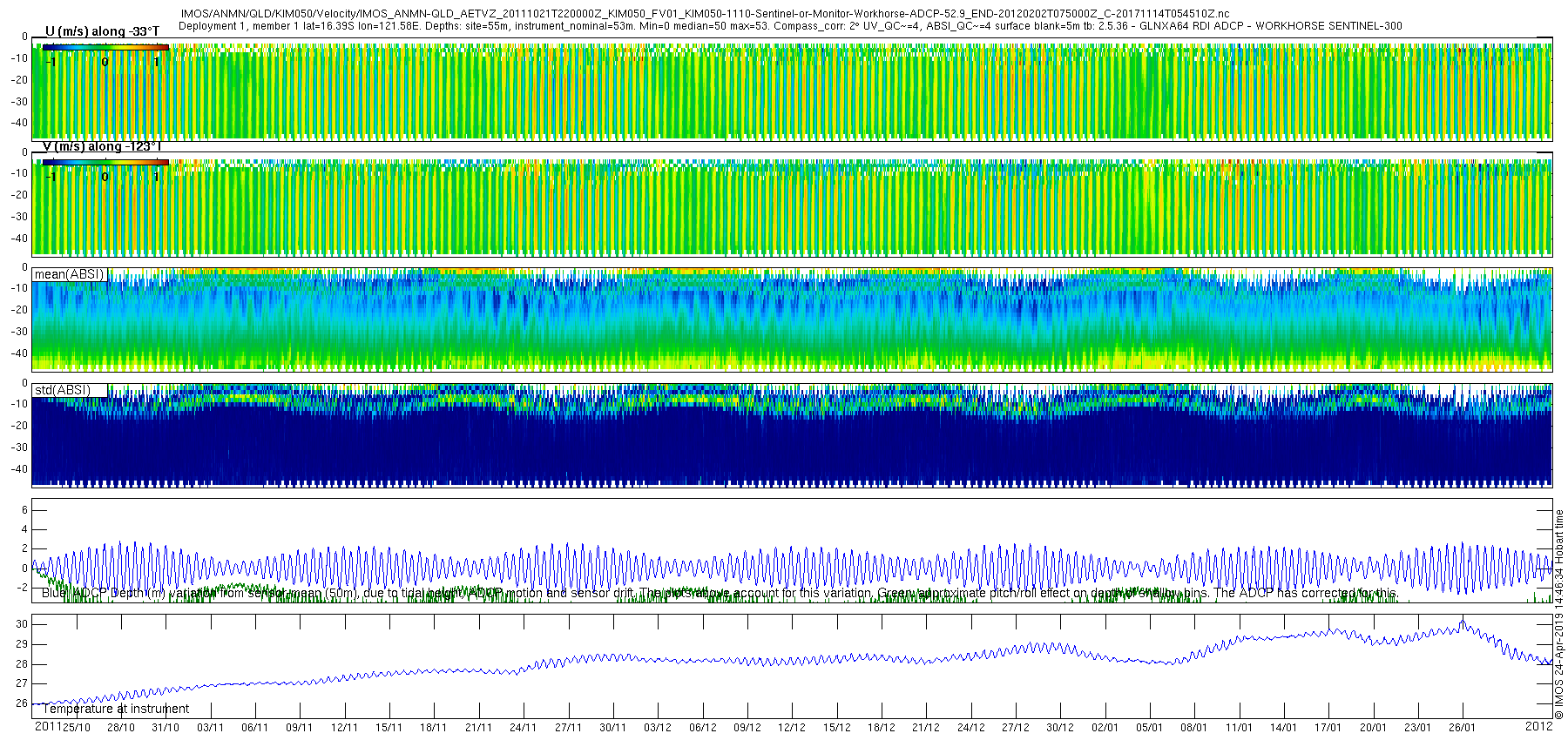
Task: Click the vertical IMOS 24-Apr-2019 timestamp text
Action: point(1559,615)
